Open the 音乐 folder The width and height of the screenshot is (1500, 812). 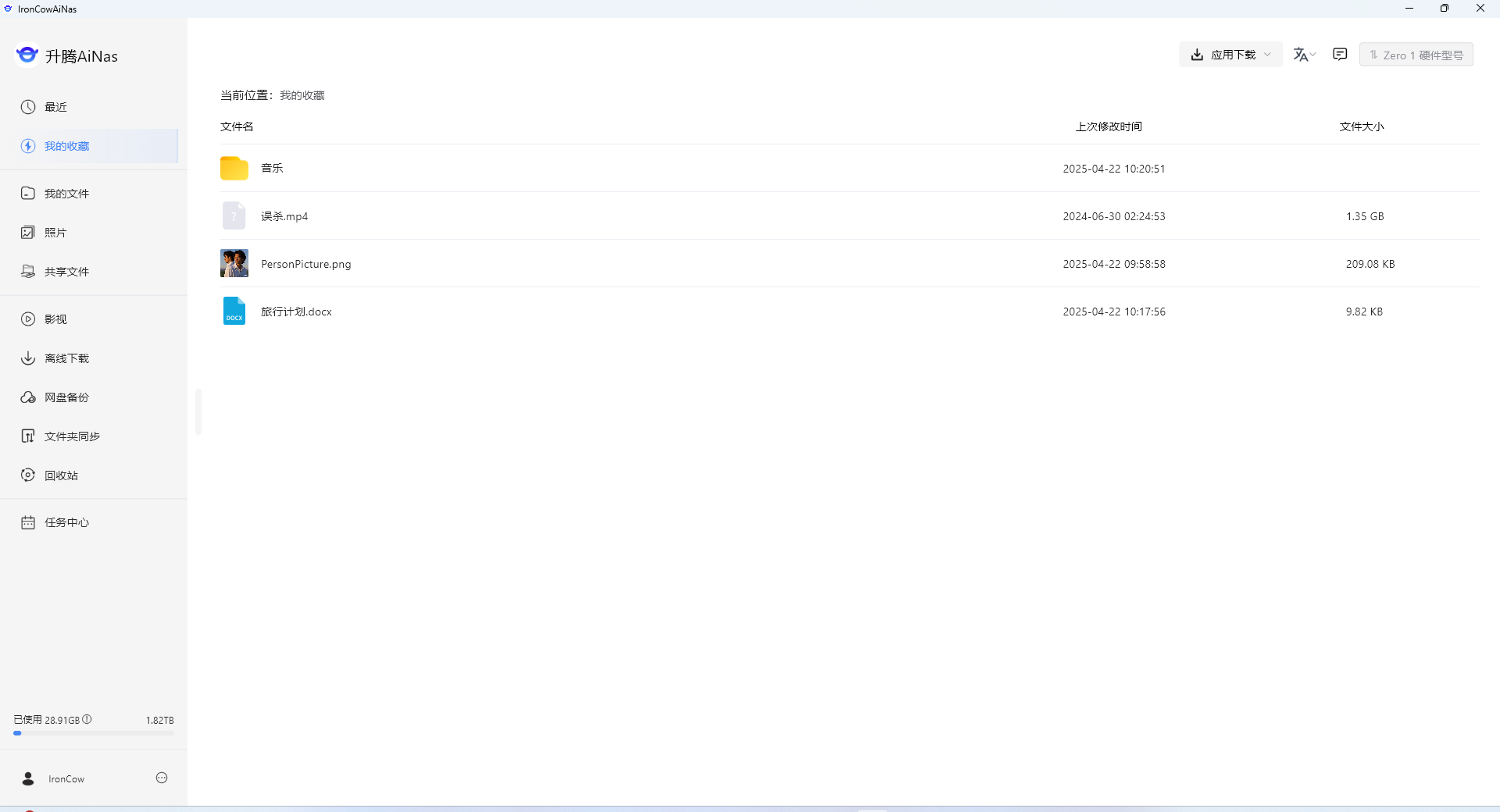[272, 168]
